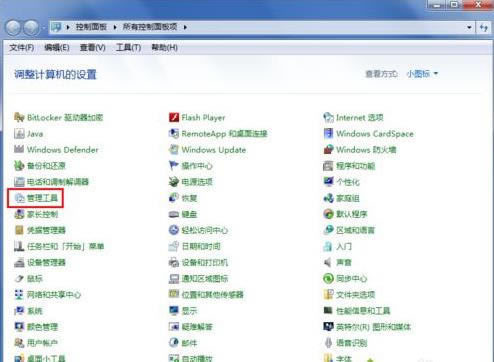Image resolution: width=494 pixels, height=362 pixels.
Task: Expand the address bar history dropdown arrow
Action: click(x=469, y=27)
